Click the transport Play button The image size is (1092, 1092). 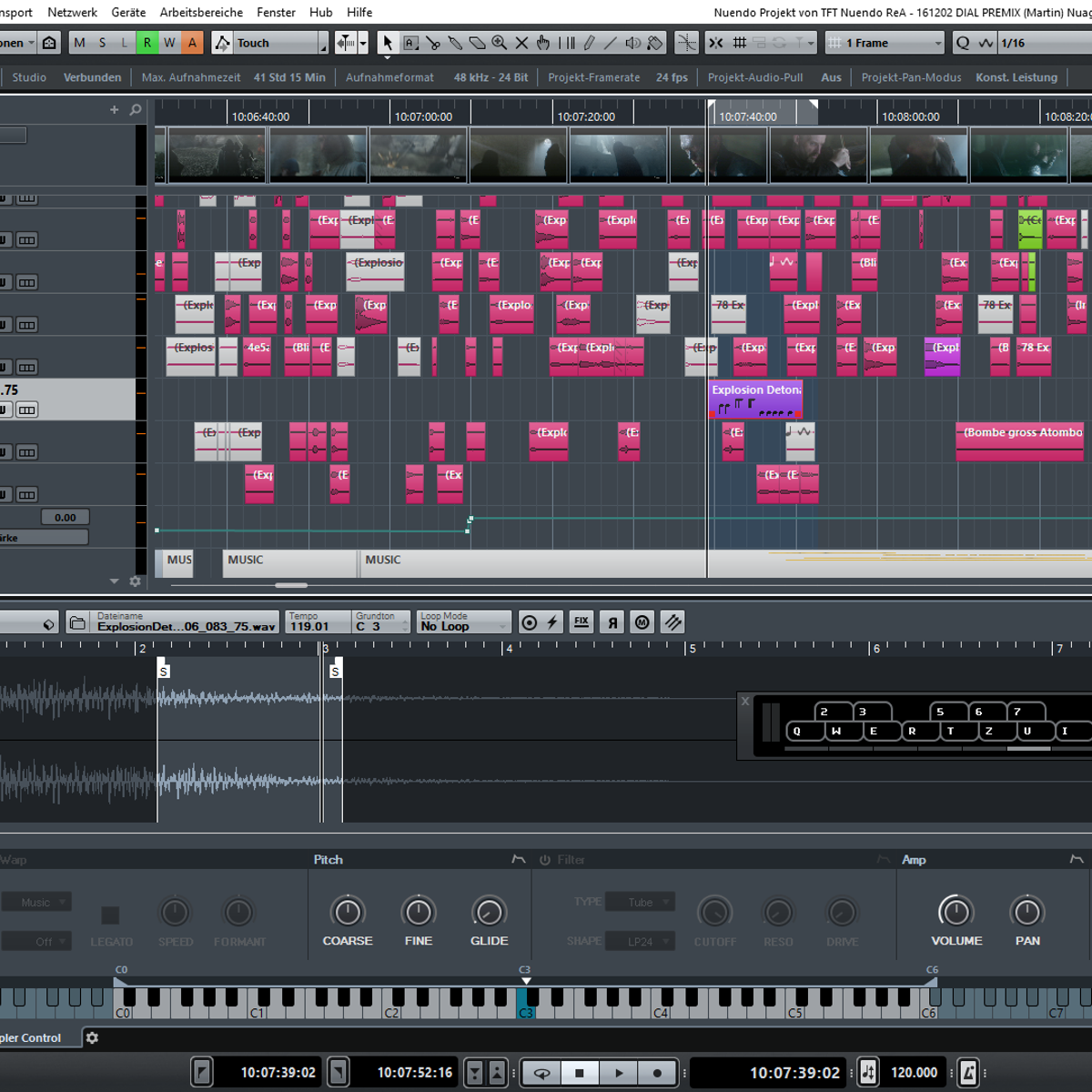(619, 1073)
